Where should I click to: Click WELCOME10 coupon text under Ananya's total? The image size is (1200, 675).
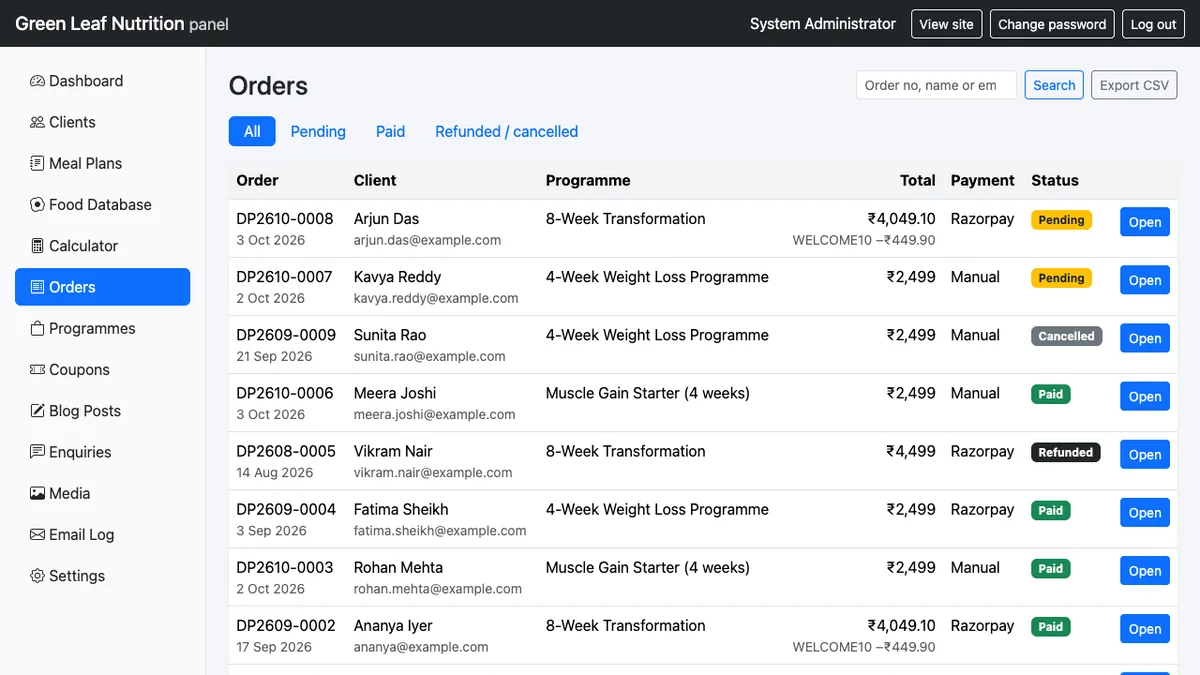[x=832, y=647]
